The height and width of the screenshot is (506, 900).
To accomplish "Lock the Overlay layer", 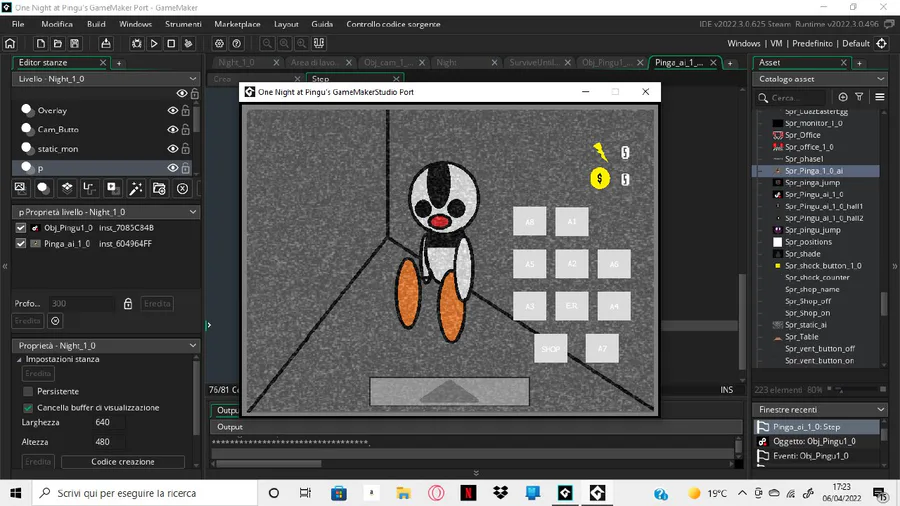I will pos(185,110).
